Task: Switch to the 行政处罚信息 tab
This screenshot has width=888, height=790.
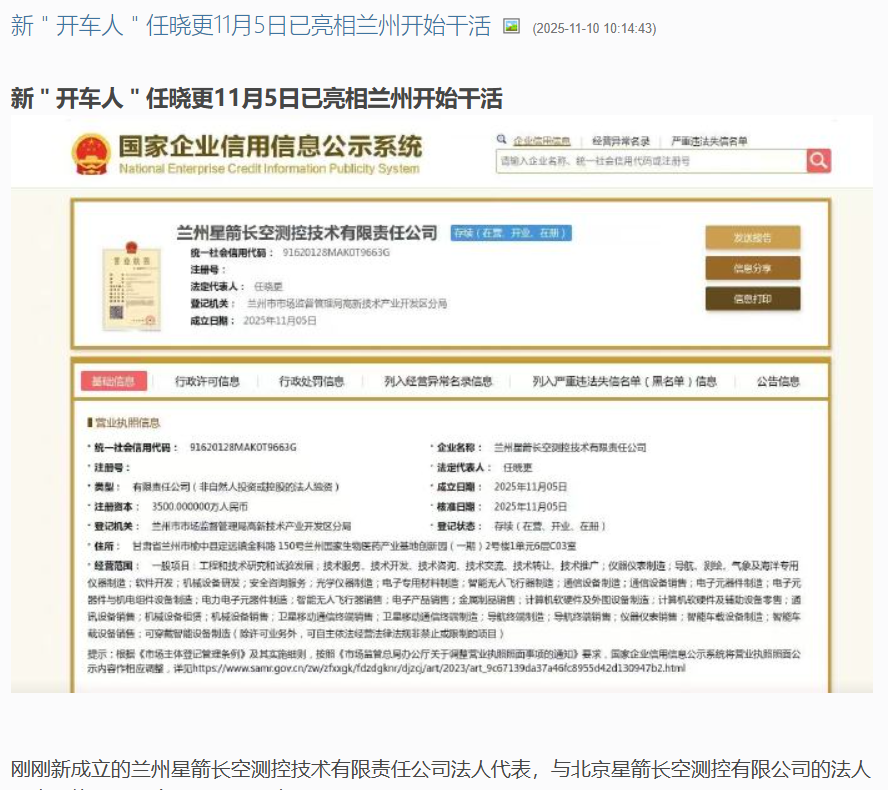Action: (x=311, y=381)
